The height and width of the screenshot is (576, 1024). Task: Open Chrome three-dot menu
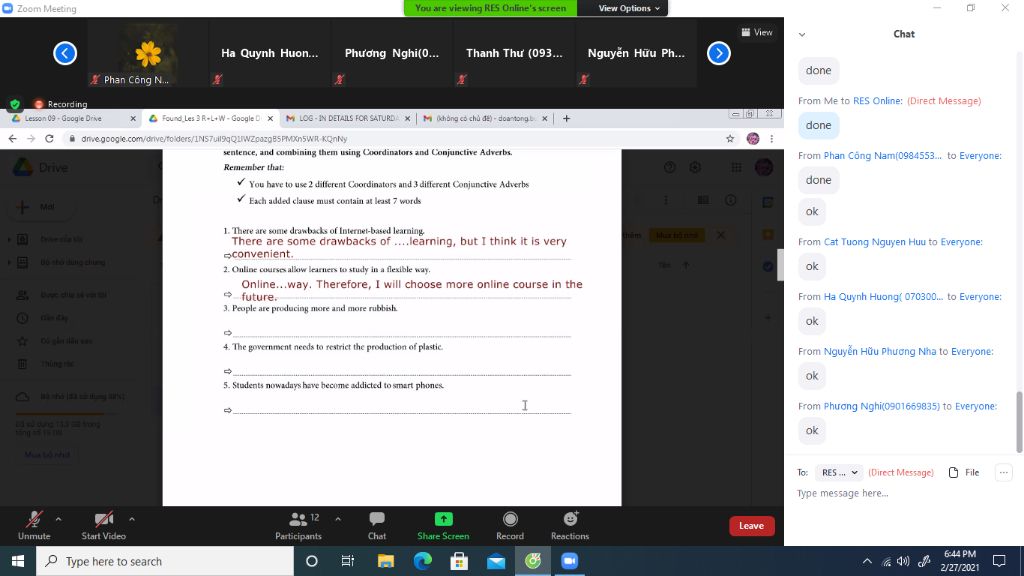pos(771,138)
